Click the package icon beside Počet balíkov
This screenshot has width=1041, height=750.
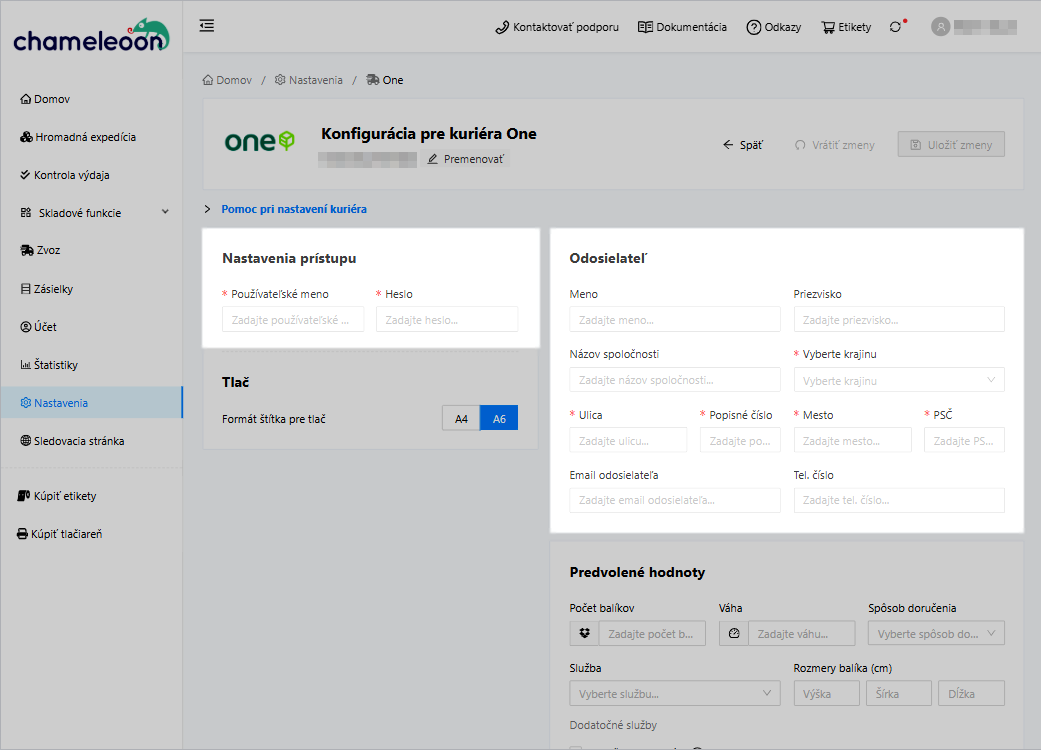point(584,633)
